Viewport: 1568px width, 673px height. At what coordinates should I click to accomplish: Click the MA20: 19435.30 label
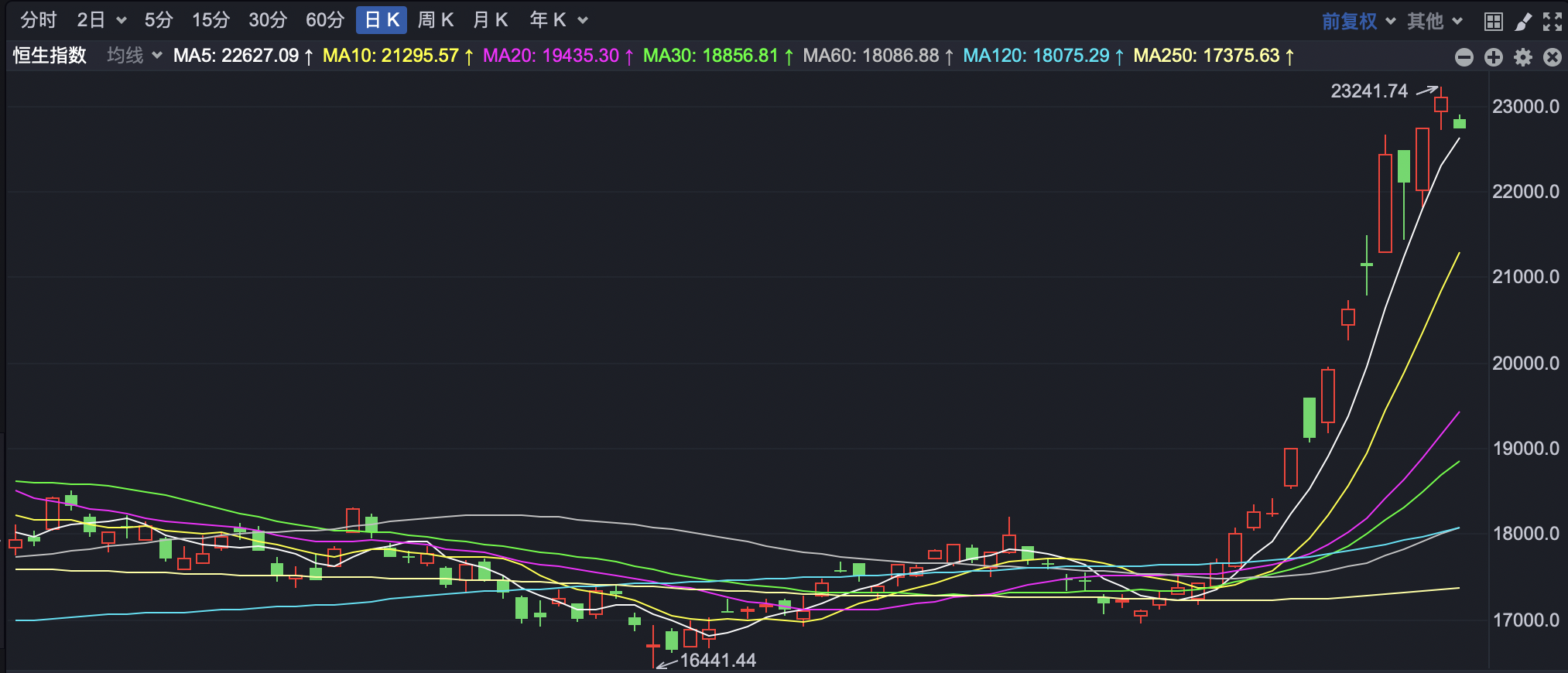(558, 56)
